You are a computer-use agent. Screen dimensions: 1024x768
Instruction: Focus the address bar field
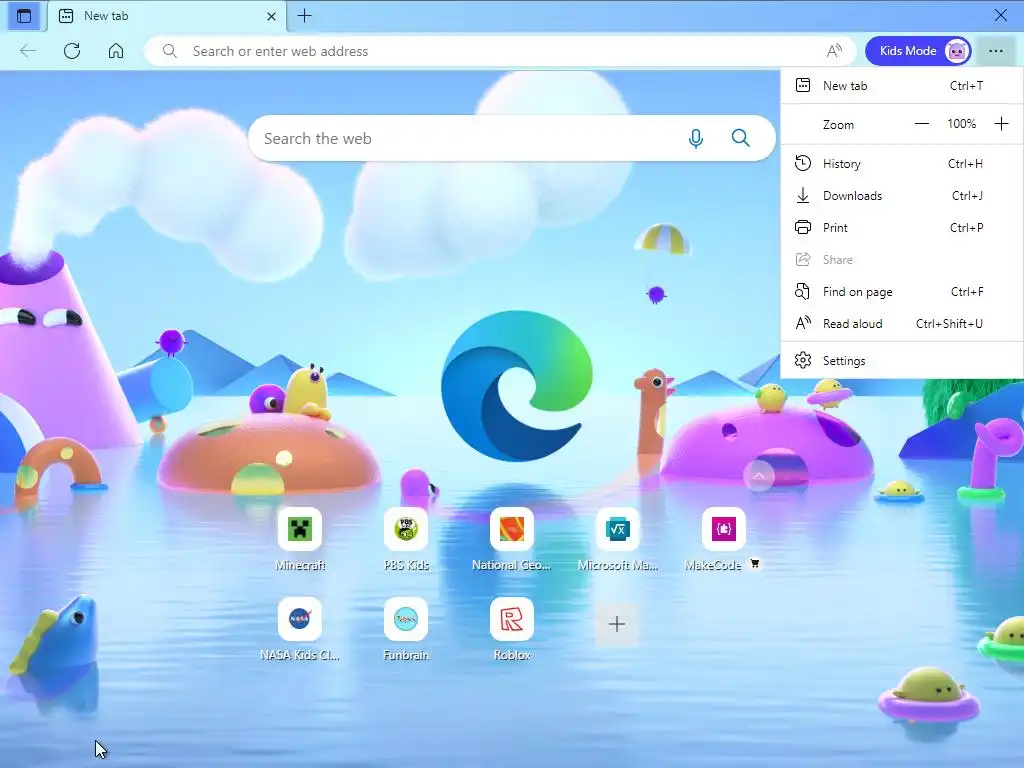(500, 51)
